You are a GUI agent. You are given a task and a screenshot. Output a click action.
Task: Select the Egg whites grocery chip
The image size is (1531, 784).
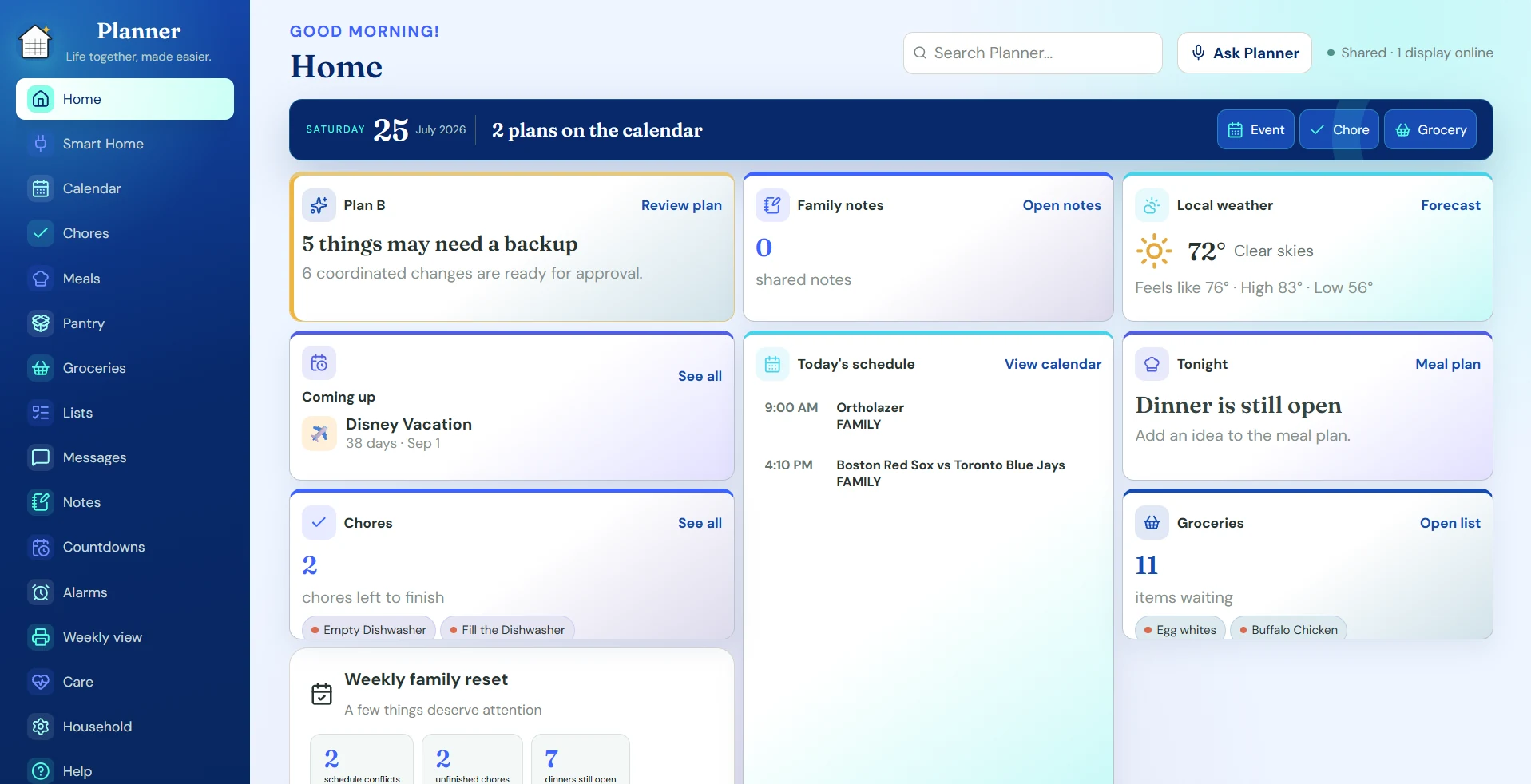click(x=1180, y=629)
